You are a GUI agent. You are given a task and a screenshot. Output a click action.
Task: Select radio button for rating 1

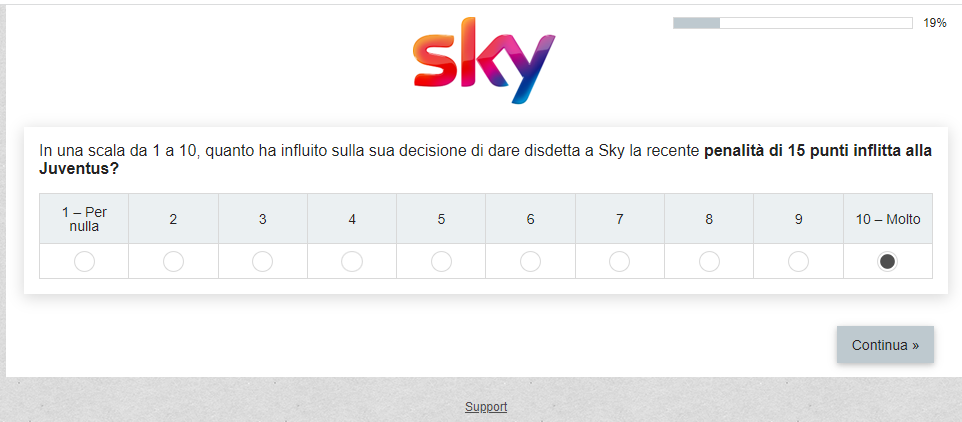84,262
